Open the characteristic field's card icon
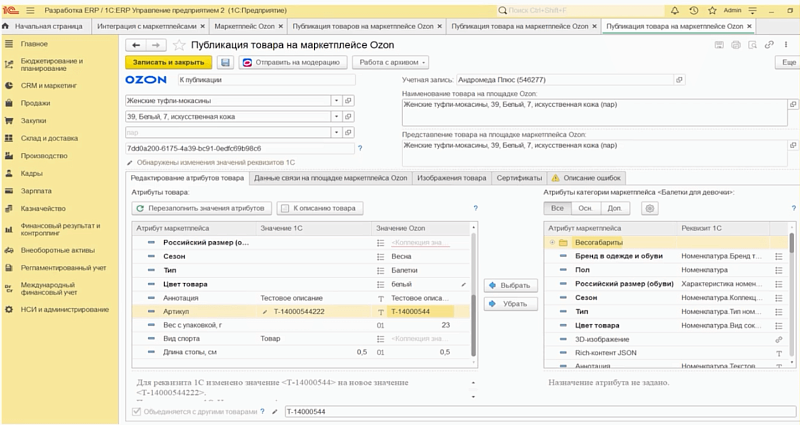The height and width of the screenshot is (425, 800). (348, 117)
